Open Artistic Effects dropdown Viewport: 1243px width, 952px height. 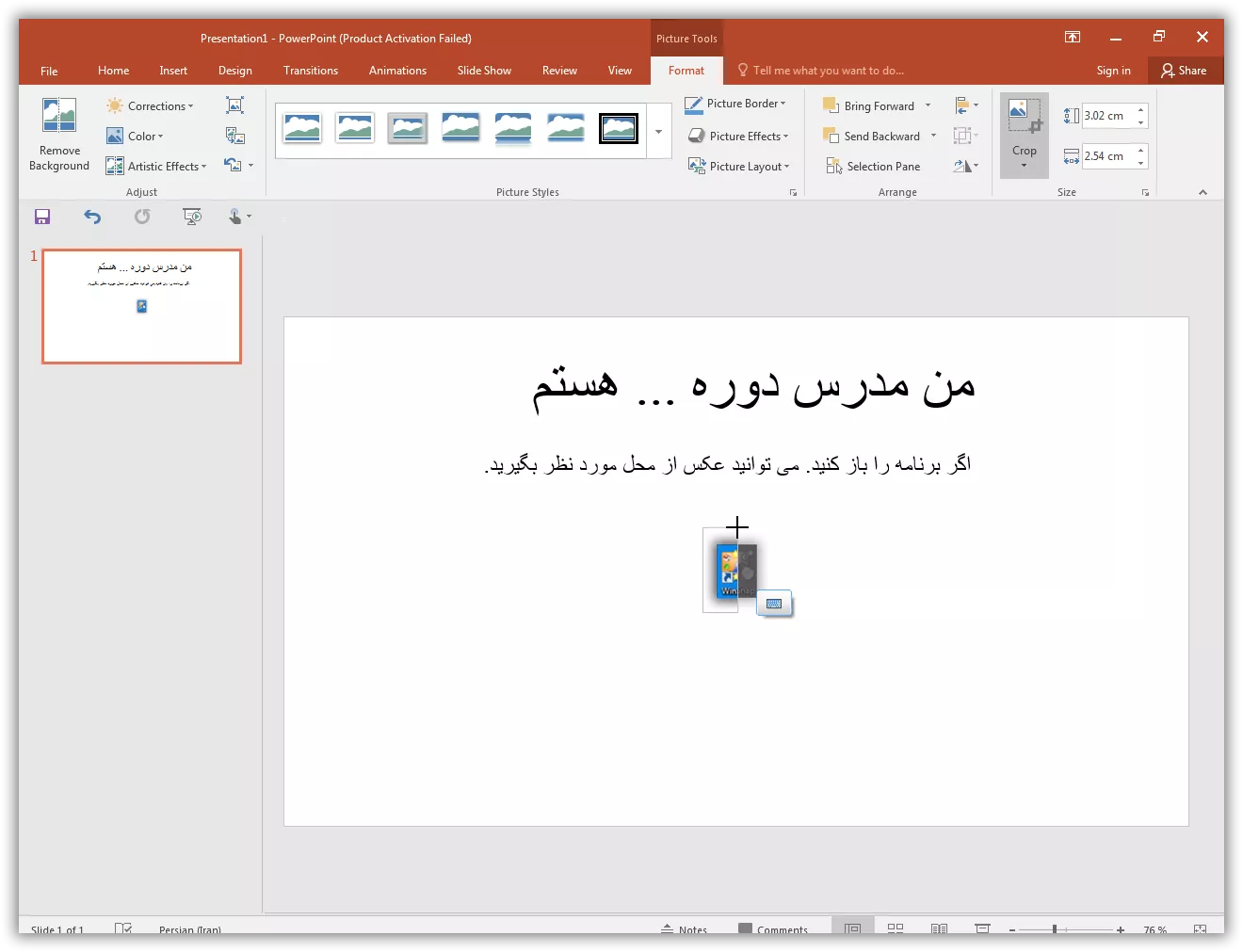click(x=156, y=167)
